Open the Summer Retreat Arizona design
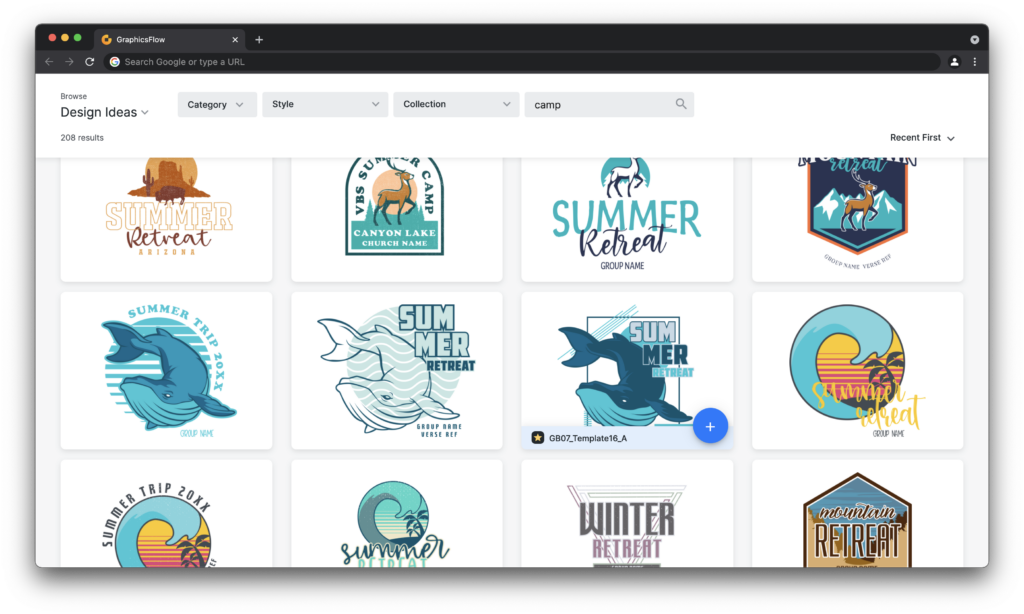The image size is (1024, 614). [167, 219]
